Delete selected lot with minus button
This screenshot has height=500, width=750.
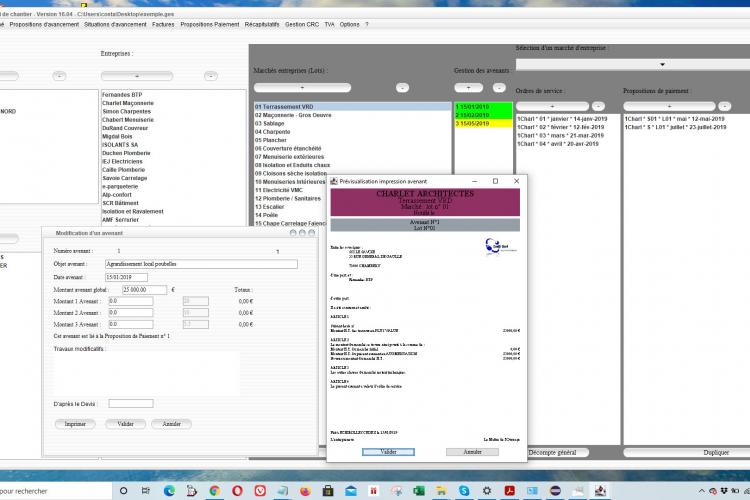click(402, 88)
